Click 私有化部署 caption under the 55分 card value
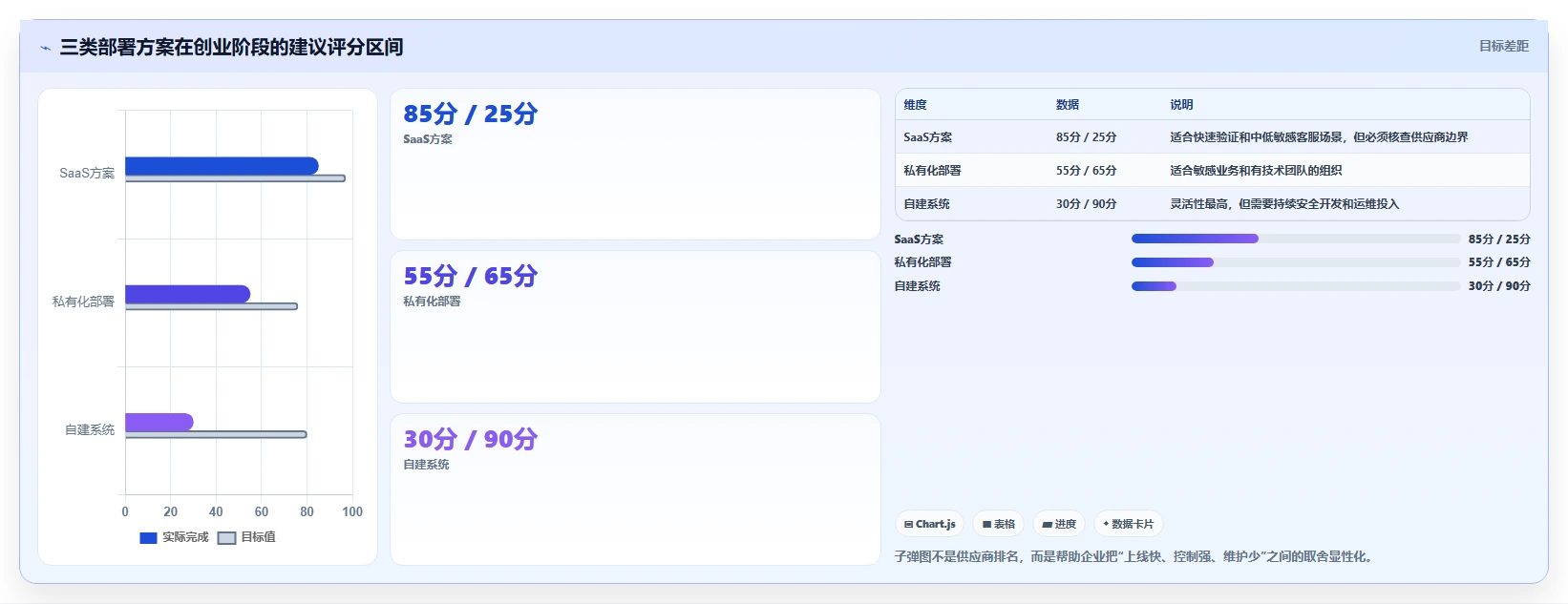 pos(432,302)
